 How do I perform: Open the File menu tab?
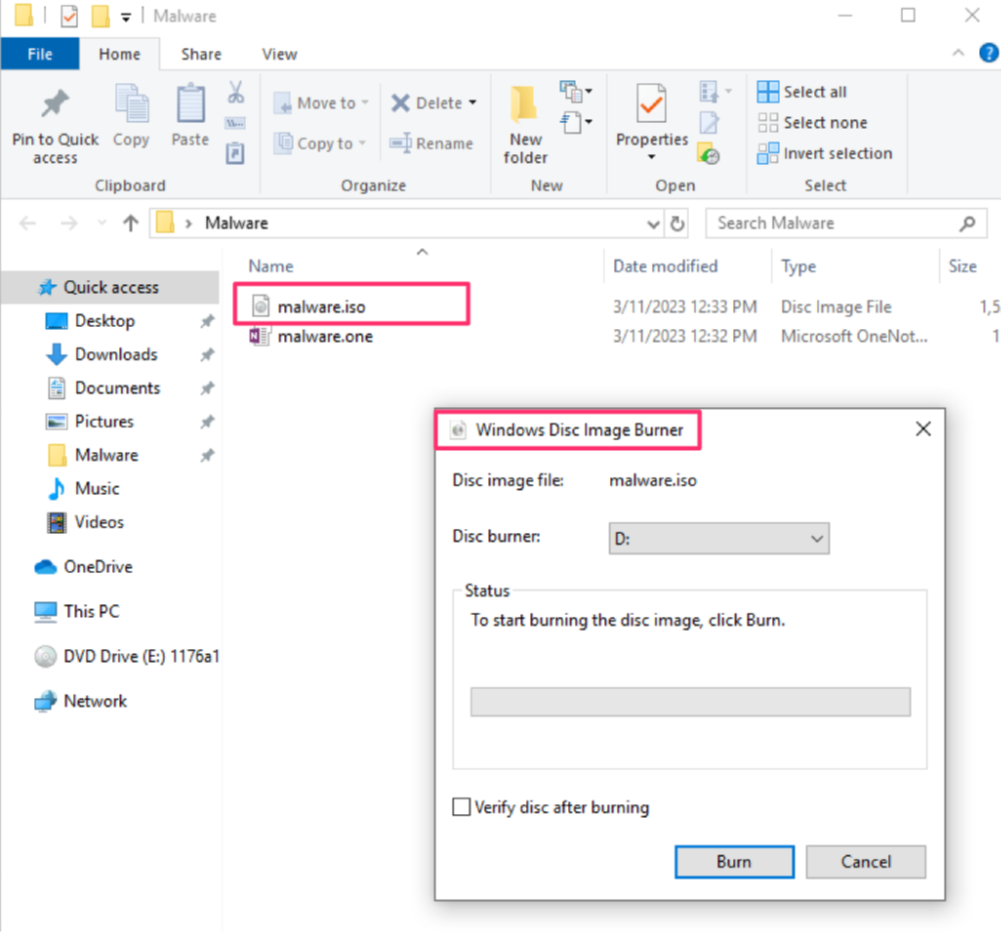[40, 54]
